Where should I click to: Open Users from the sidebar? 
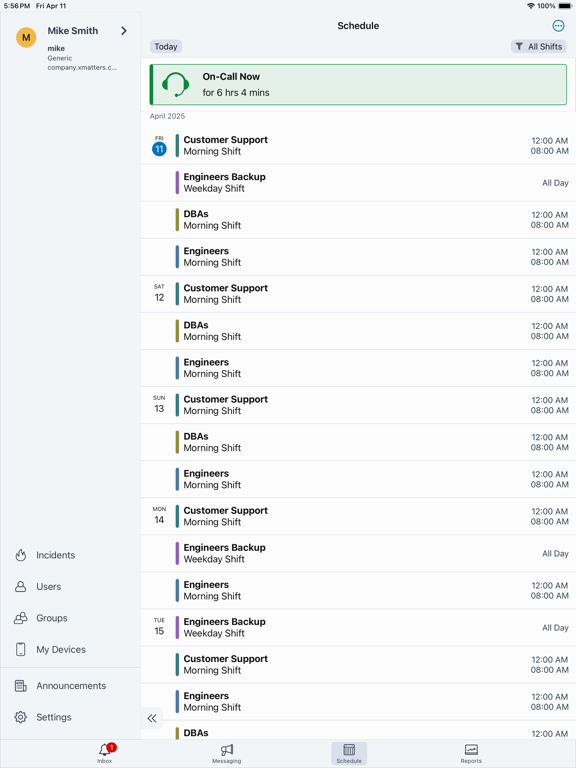tap(48, 586)
